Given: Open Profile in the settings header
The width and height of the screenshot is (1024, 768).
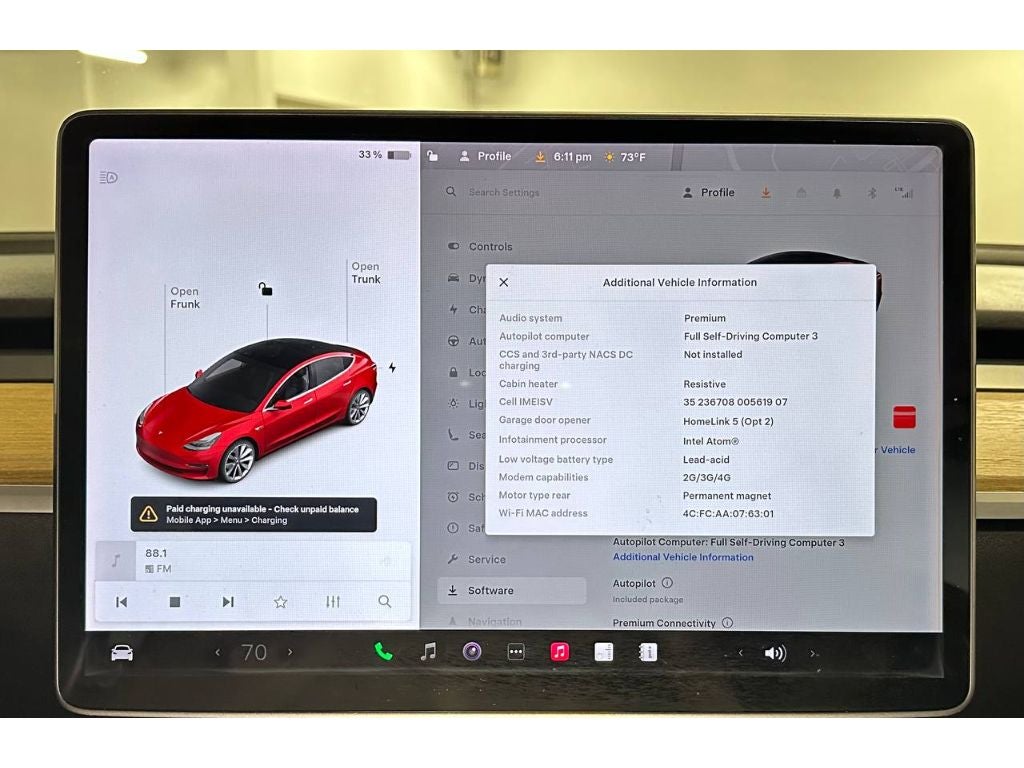Looking at the screenshot, I should point(709,193).
